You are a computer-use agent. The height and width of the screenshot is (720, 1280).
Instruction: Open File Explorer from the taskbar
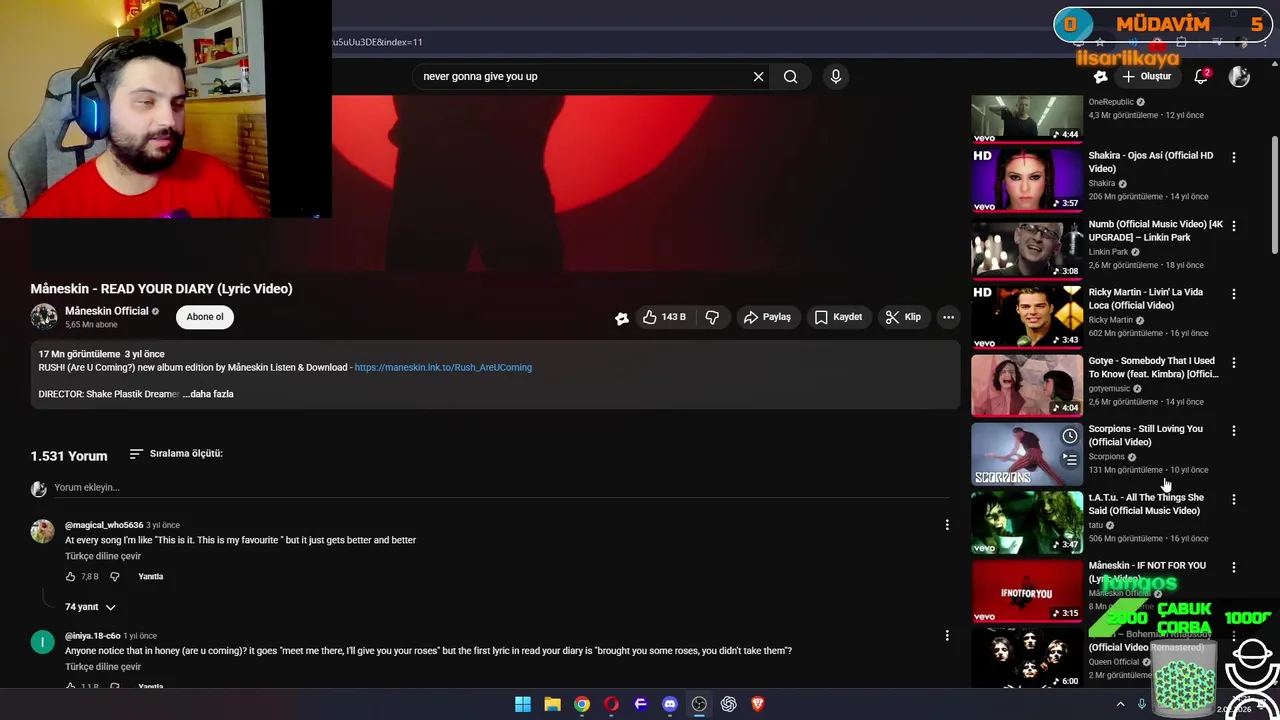552,704
